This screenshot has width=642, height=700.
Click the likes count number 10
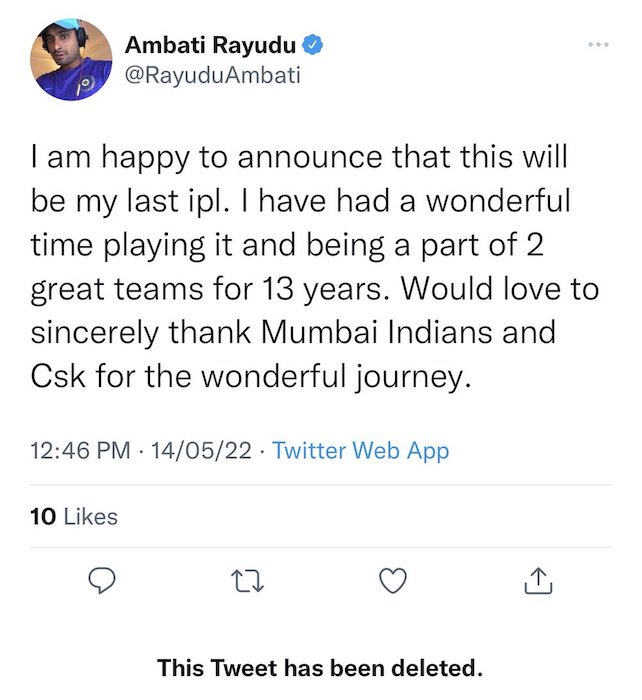[43, 517]
